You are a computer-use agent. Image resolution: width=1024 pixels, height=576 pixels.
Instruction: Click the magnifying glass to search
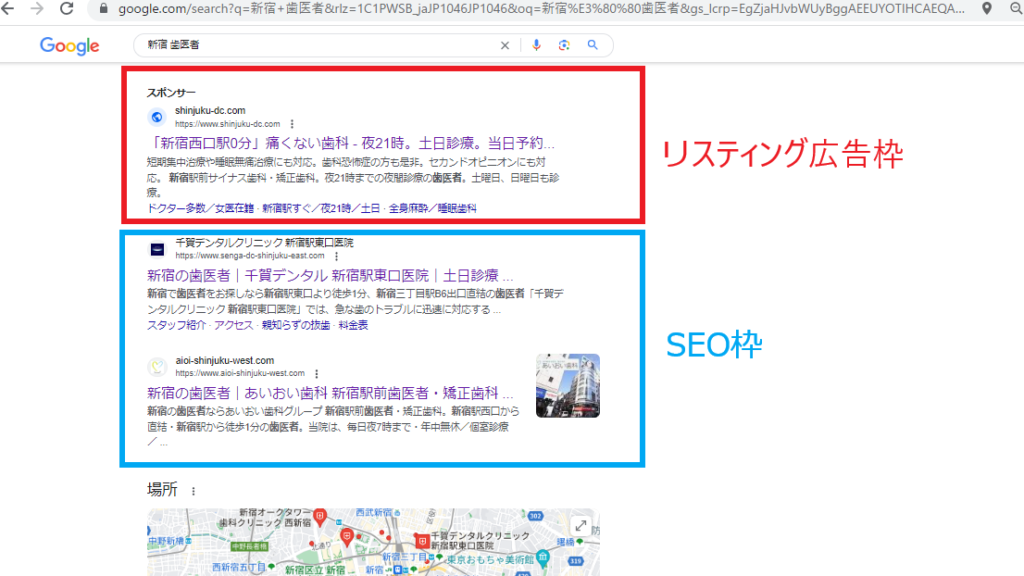coord(593,45)
